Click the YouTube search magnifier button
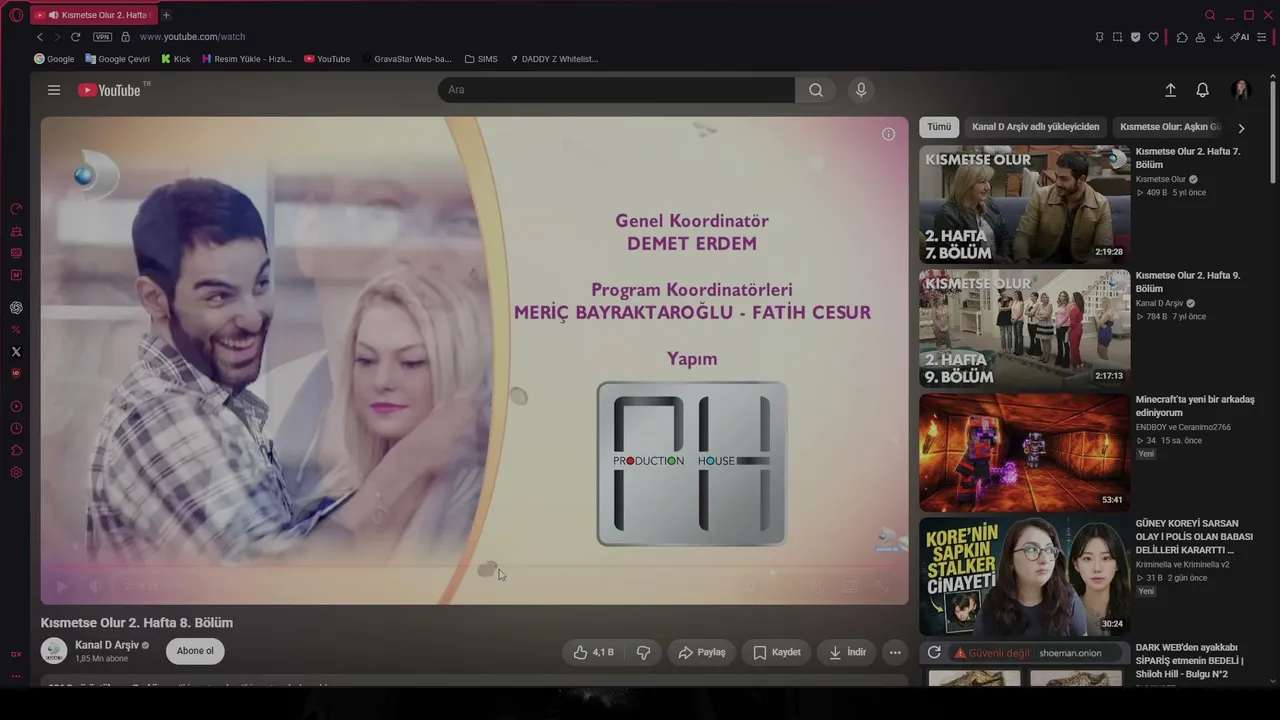Image resolution: width=1280 pixels, height=720 pixels. [x=816, y=90]
